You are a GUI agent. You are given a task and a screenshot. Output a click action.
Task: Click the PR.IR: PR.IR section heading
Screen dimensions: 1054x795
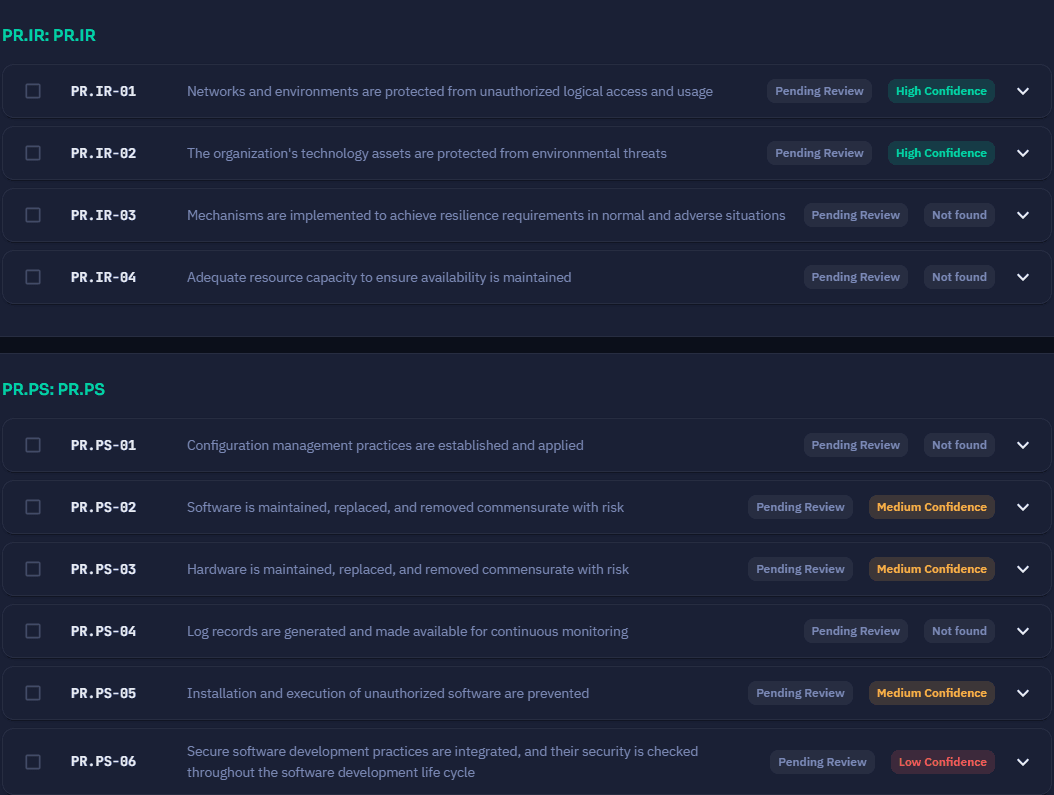click(x=49, y=35)
